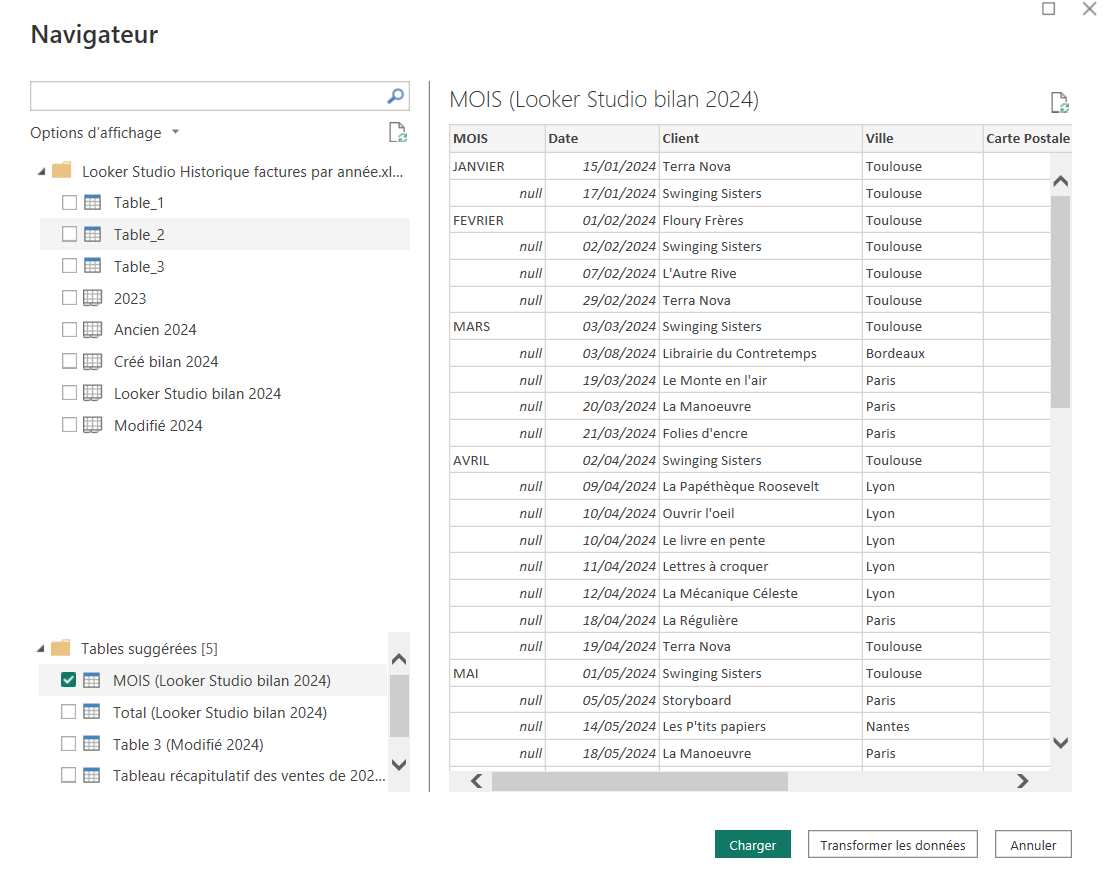
Task: Check the Table_2 checkbox
Action: pos(69,234)
